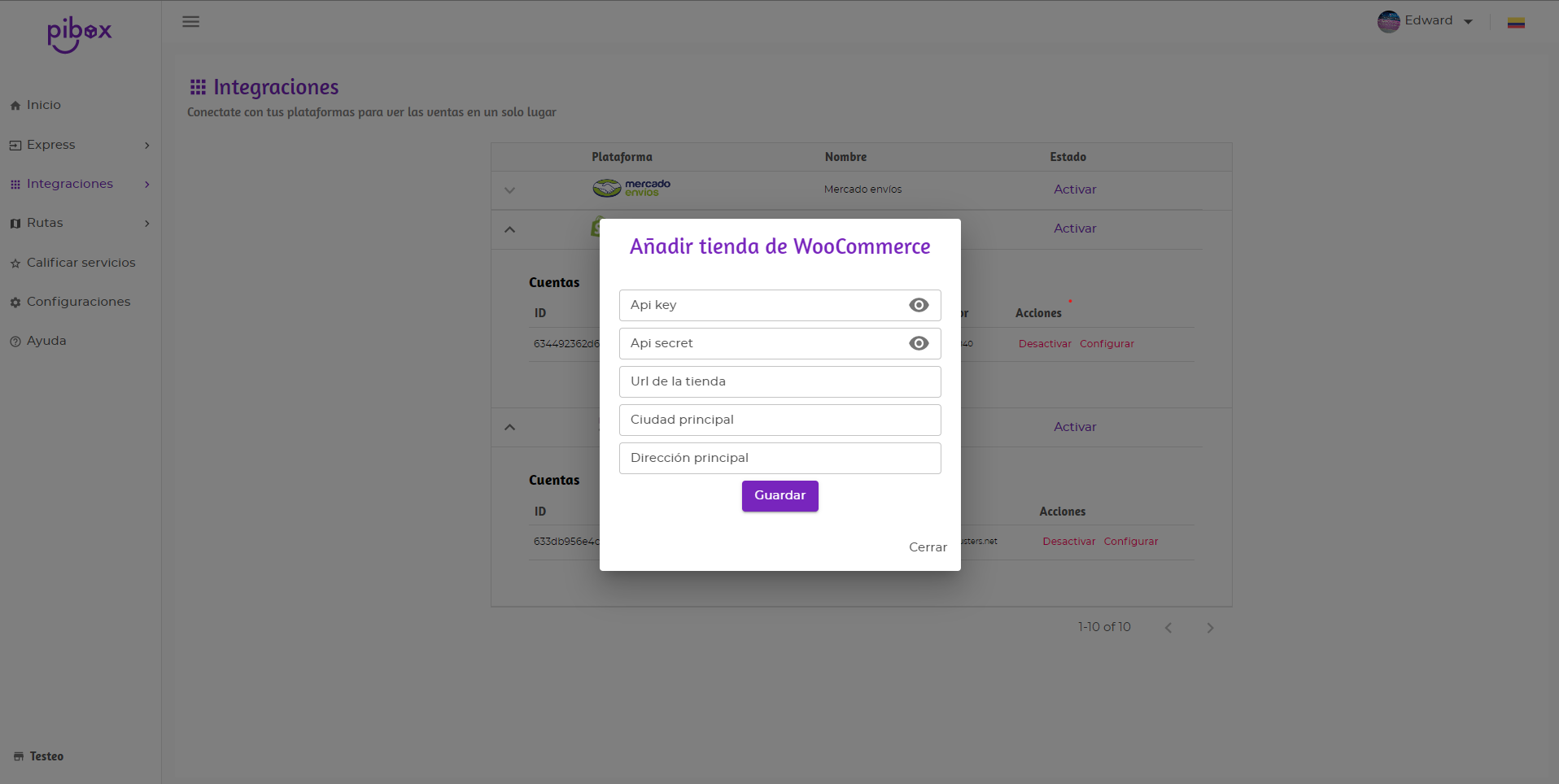Click the Ayuda question mark icon
1559x784 pixels.
point(15,342)
